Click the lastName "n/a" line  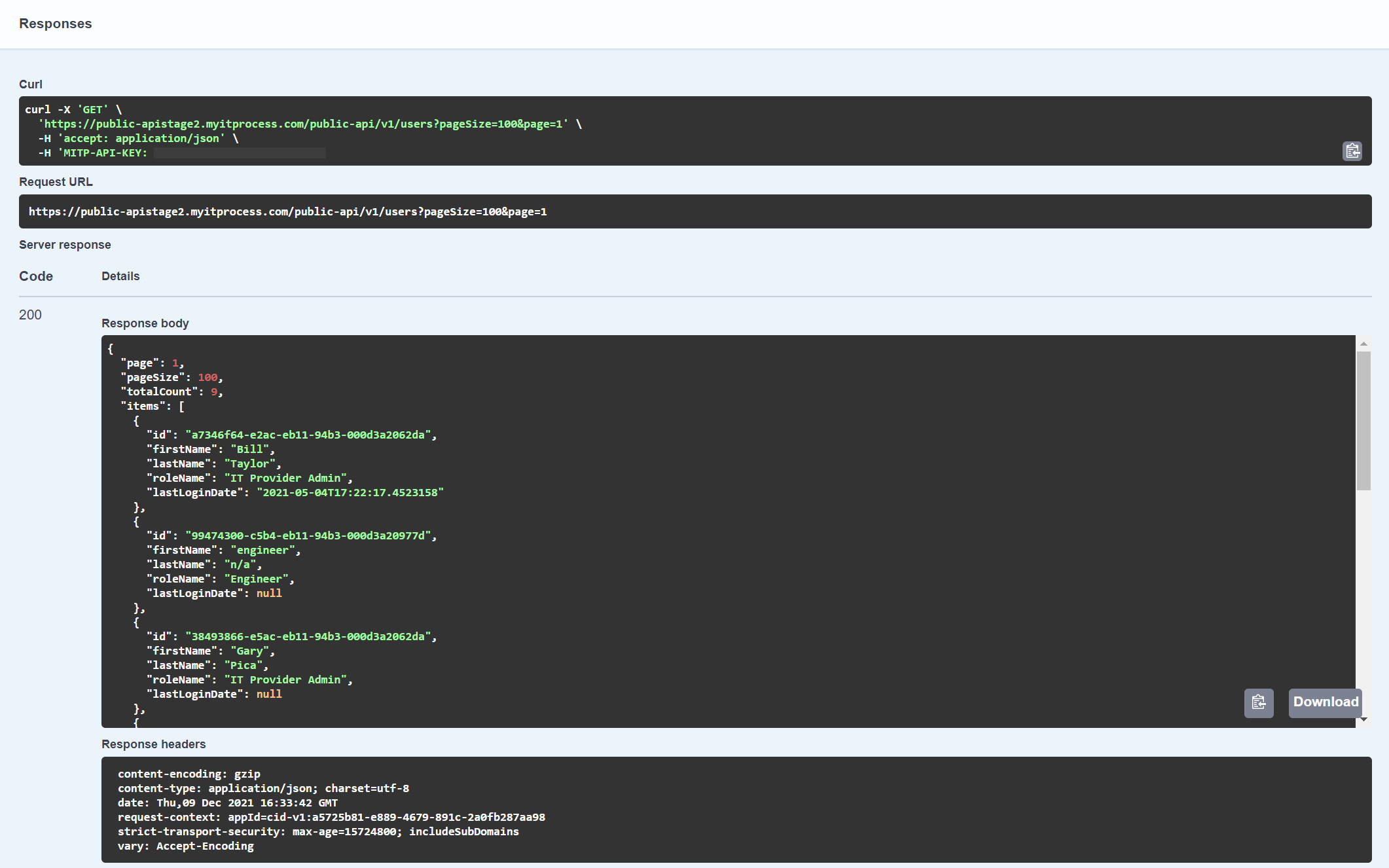[x=204, y=564]
